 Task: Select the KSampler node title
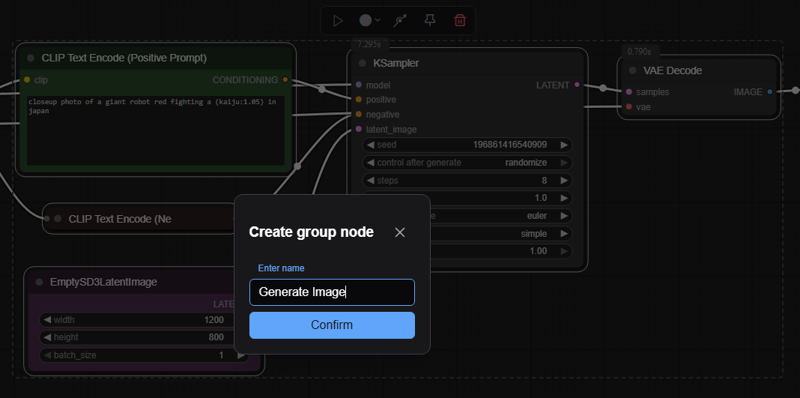[x=396, y=63]
